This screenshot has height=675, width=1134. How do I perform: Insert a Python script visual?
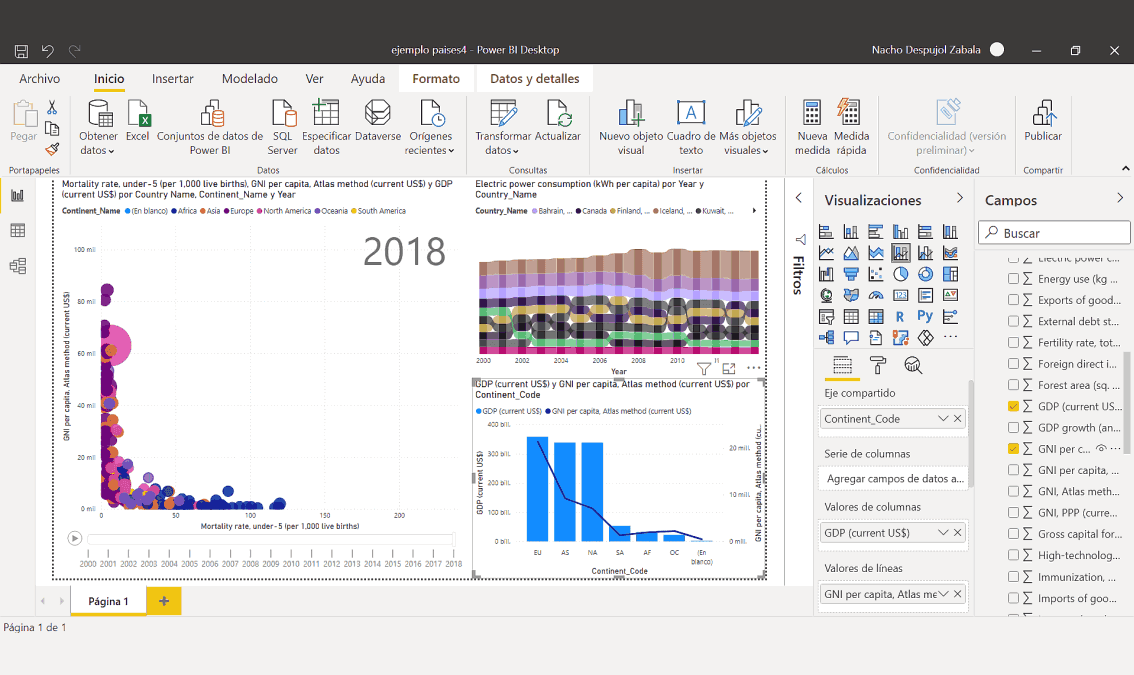(925, 315)
